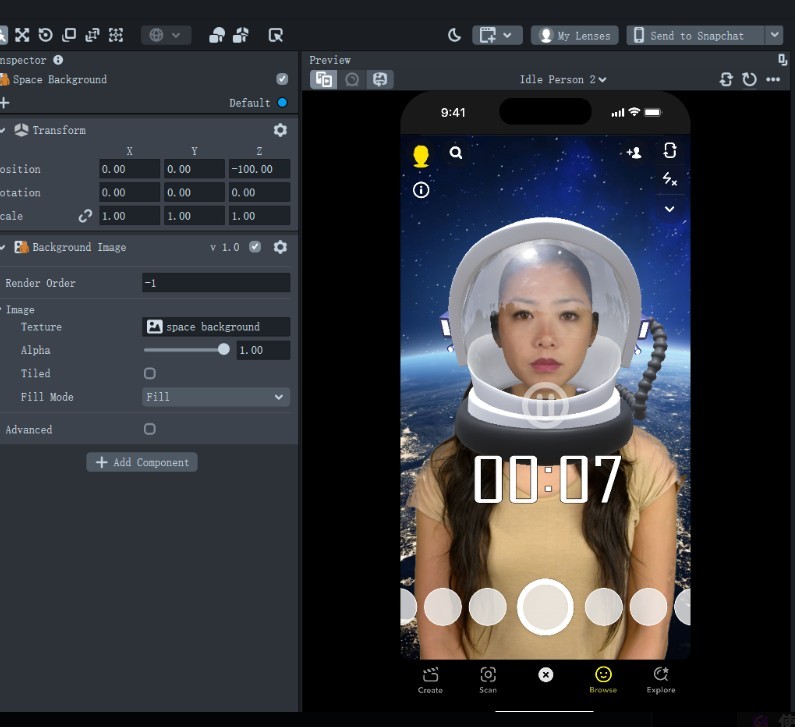Screen dimensions: 795x727
Task: Select the first preview mode device icon
Action: [323, 80]
